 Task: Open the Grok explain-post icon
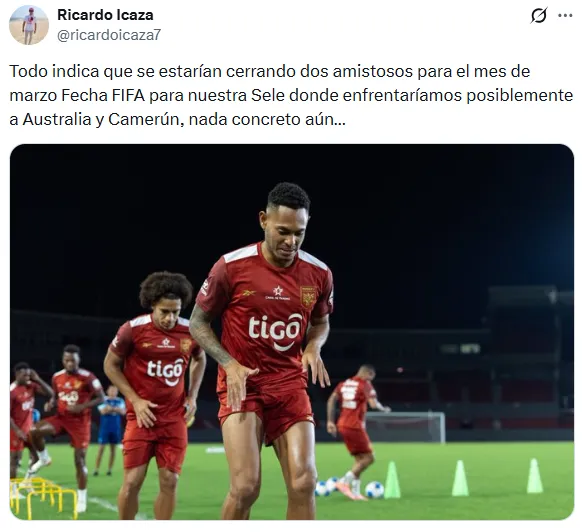[539, 16]
